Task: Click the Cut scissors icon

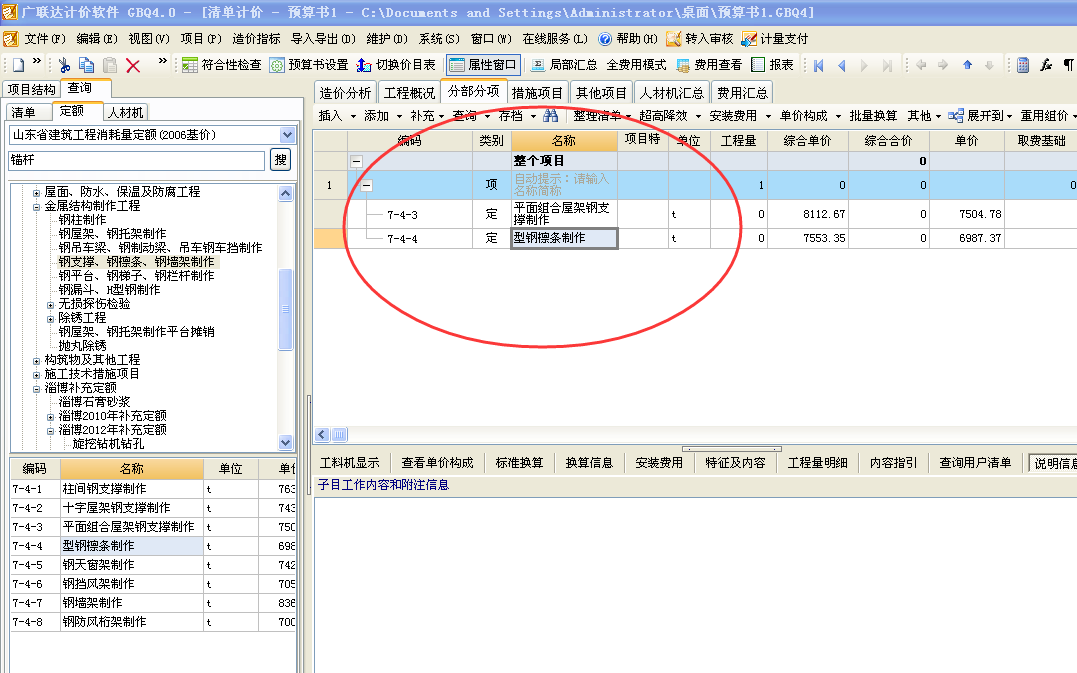Action: click(64, 65)
